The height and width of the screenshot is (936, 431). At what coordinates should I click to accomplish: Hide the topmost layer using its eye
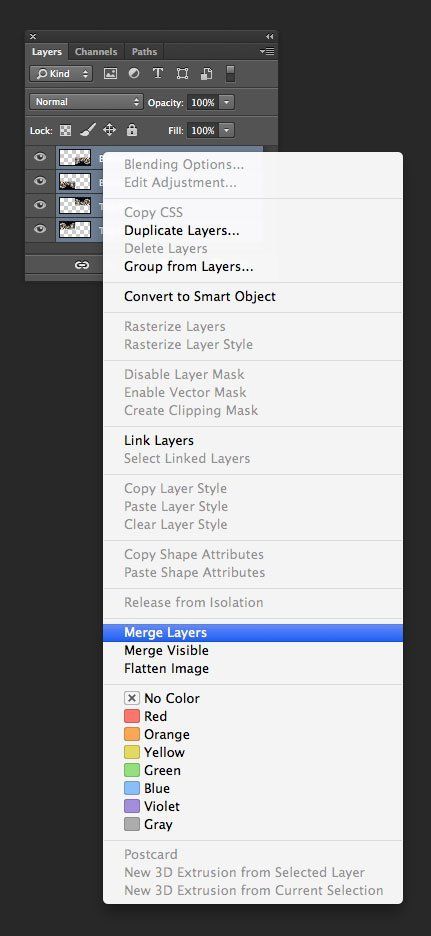pyautogui.click(x=40, y=157)
